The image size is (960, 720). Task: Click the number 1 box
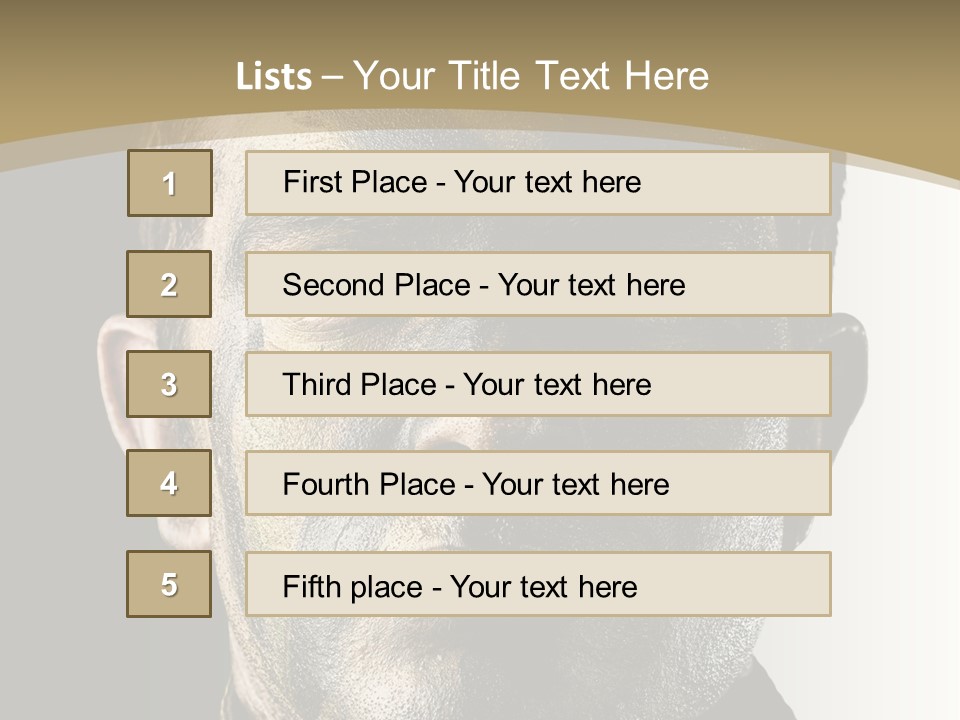point(170,183)
